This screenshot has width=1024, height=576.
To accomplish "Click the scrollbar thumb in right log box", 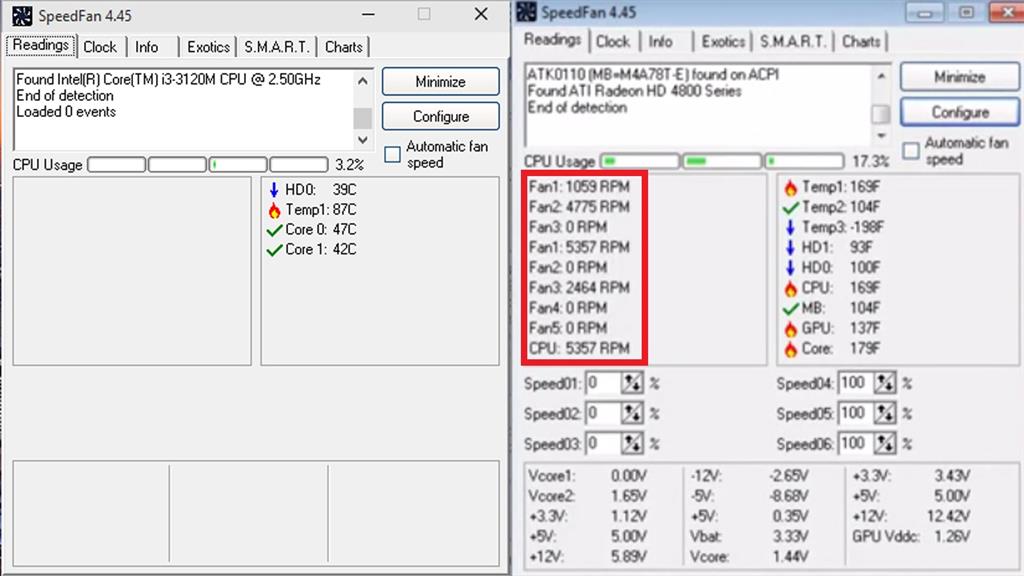I will [881, 114].
